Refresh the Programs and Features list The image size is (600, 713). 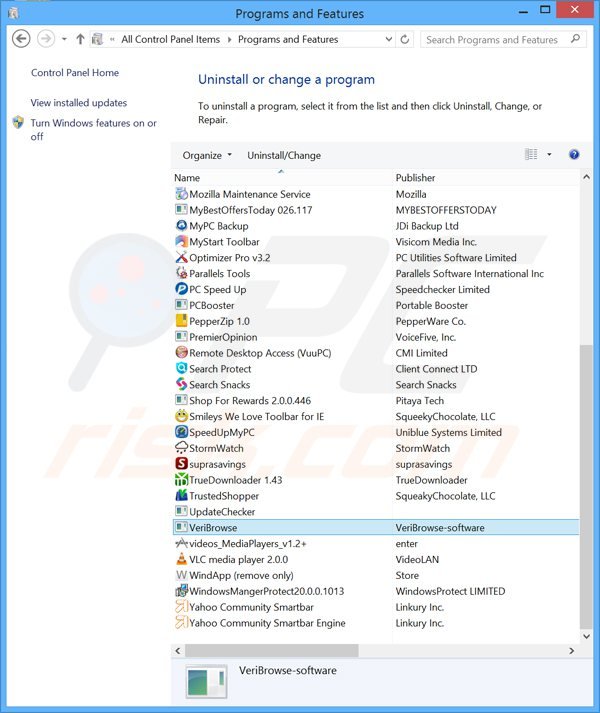click(404, 39)
